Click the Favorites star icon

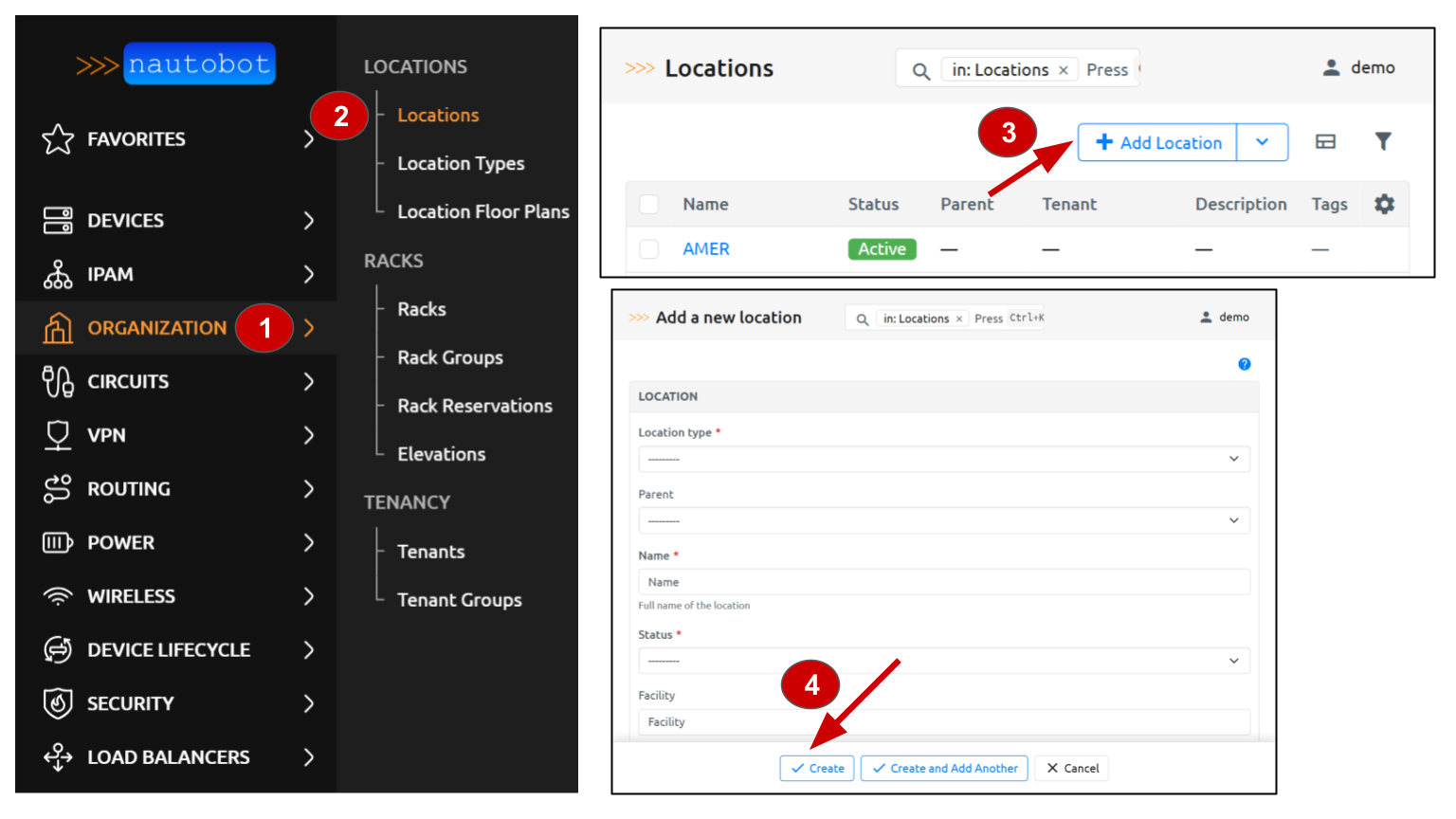point(58,139)
